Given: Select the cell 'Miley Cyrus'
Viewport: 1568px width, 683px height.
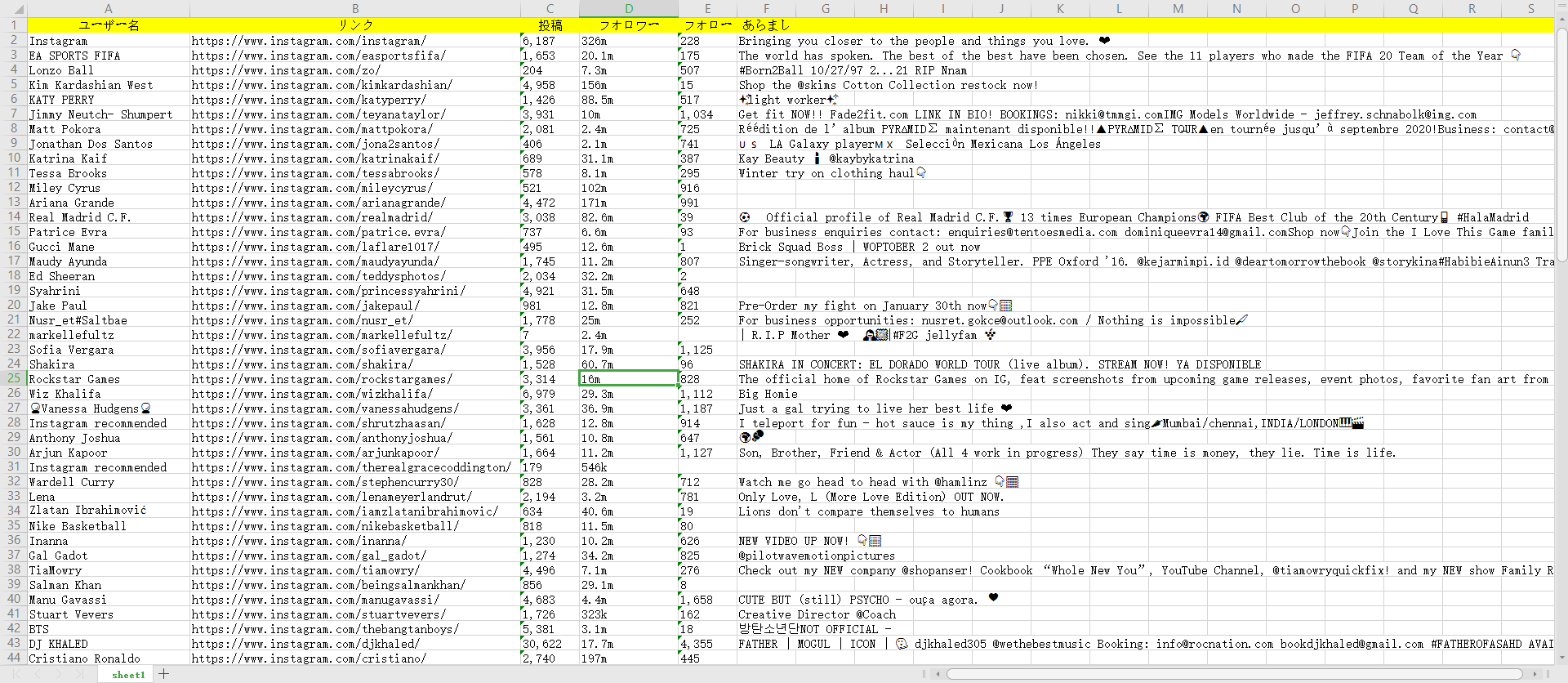Looking at the screenshot, I should pyautogui.click(x=109, y=187).
